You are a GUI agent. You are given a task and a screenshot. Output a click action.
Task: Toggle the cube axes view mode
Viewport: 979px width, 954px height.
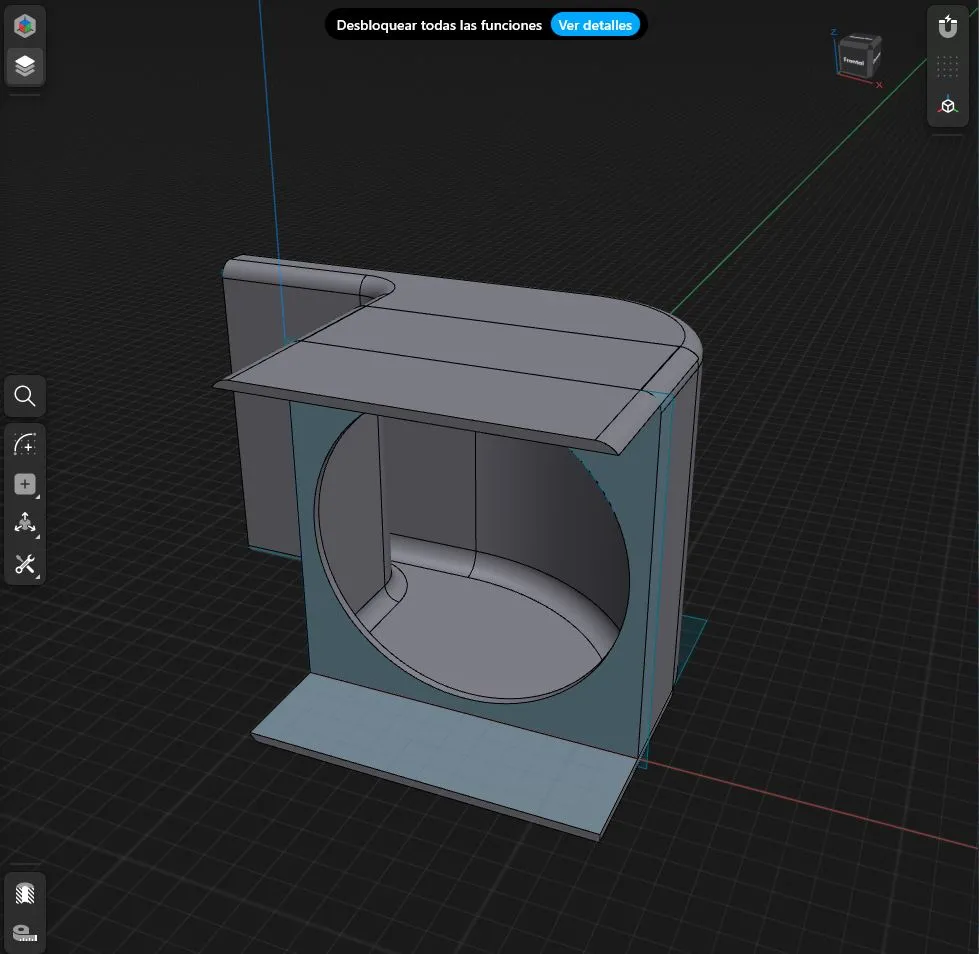947,106
